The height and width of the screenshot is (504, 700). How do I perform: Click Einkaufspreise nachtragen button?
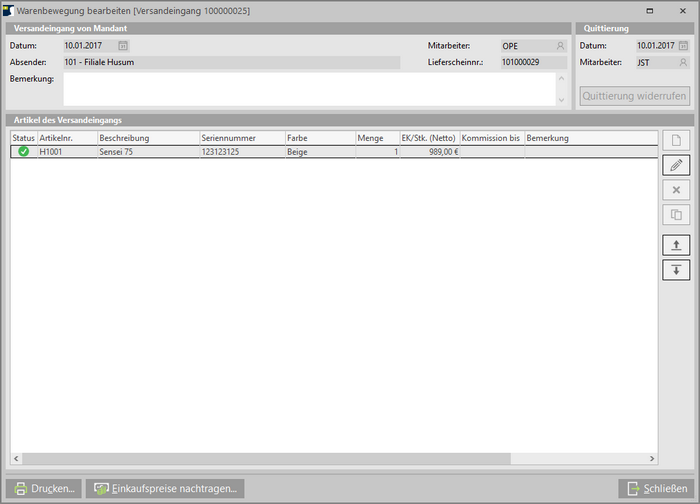[x=165, y=489]
